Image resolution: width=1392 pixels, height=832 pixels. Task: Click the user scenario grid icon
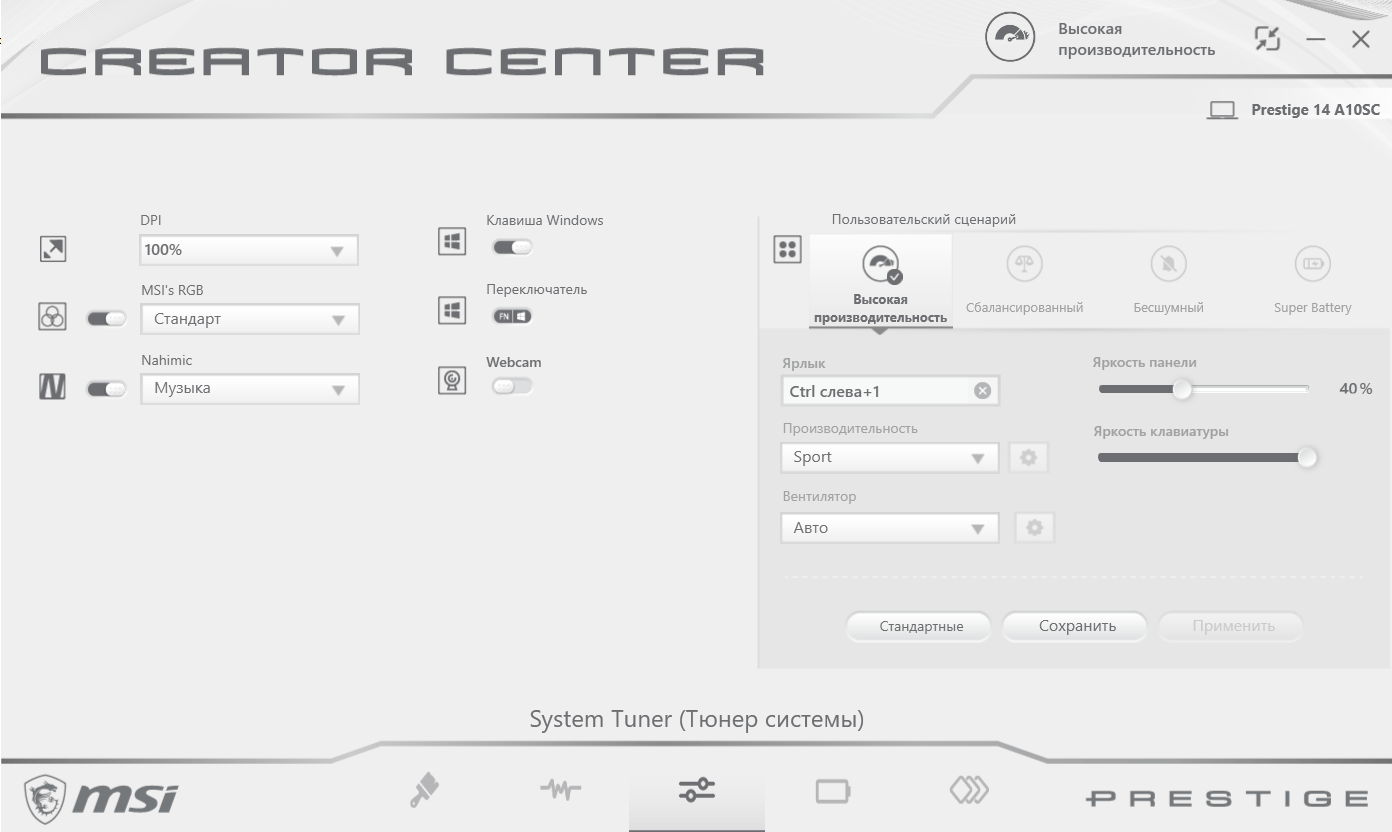(x=788, y=250)
